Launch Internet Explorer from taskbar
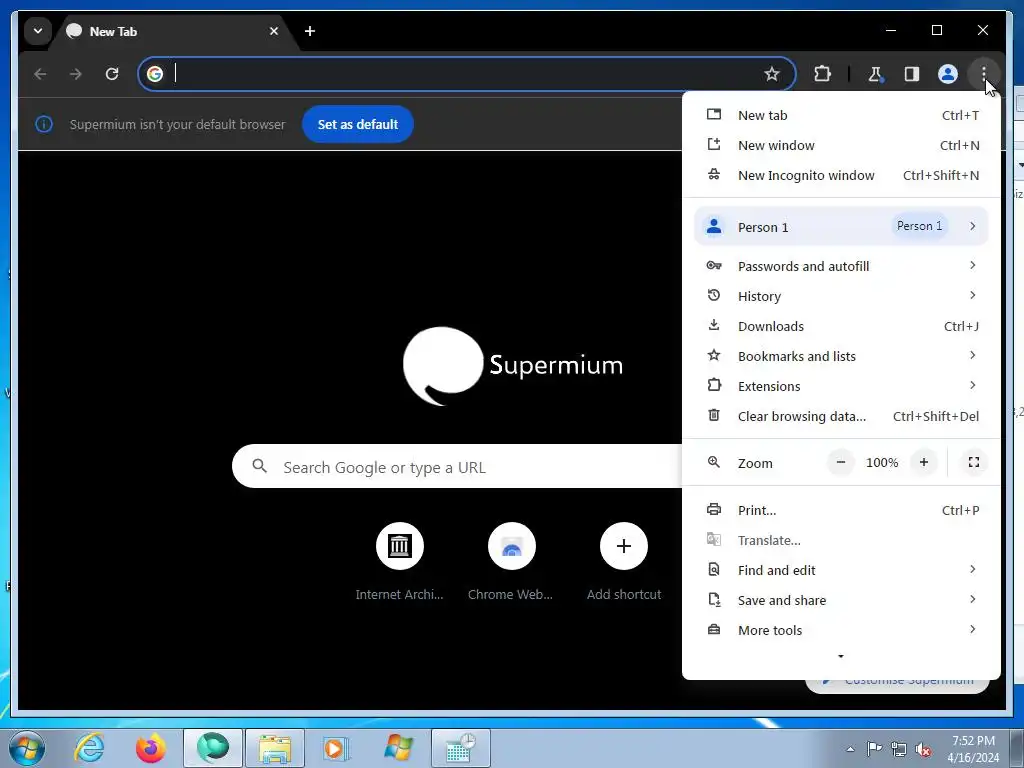This screenshot has width=1024, height=768. [89, 748]
